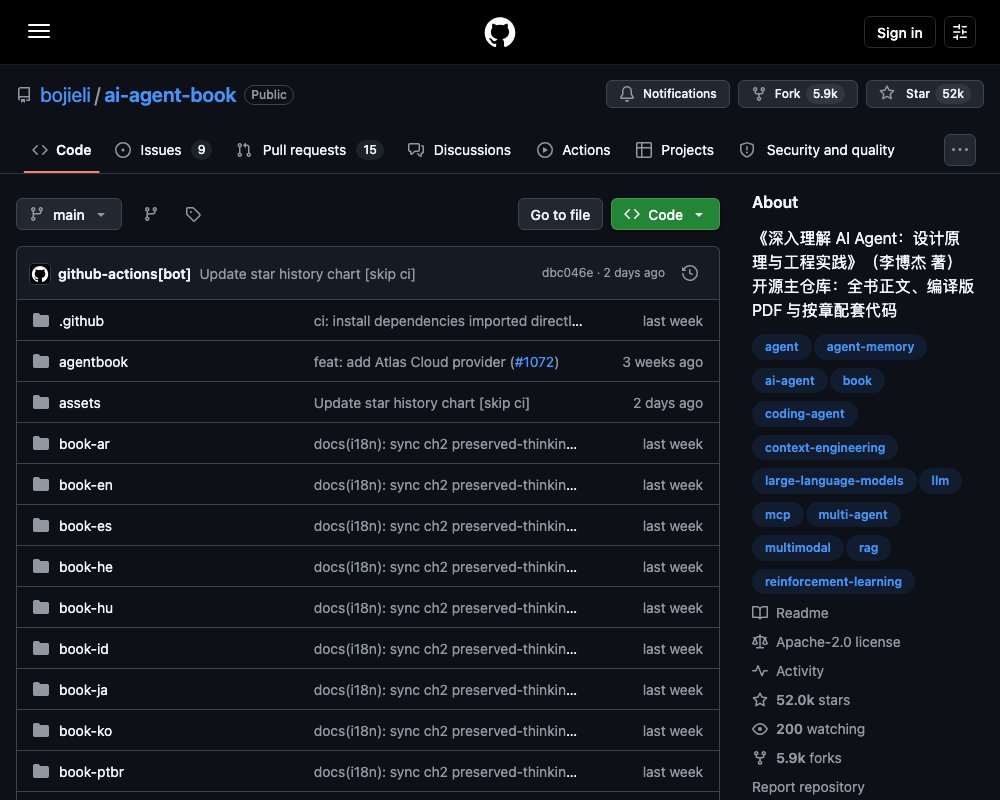Fork this repository
The height and width of the screenshot is (800, 1000).
(797, 94)
